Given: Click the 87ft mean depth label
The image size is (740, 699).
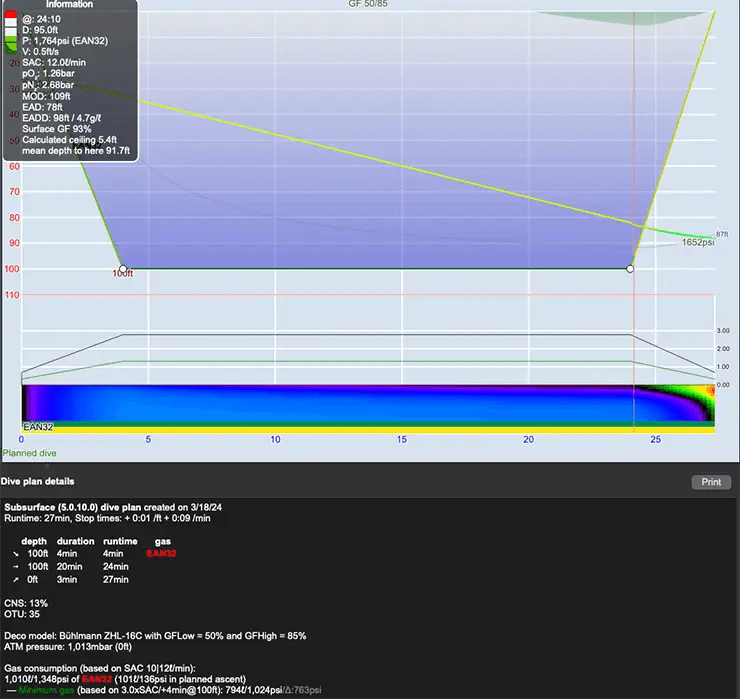Looking at the screenshot, I should (x=722, y=234).
